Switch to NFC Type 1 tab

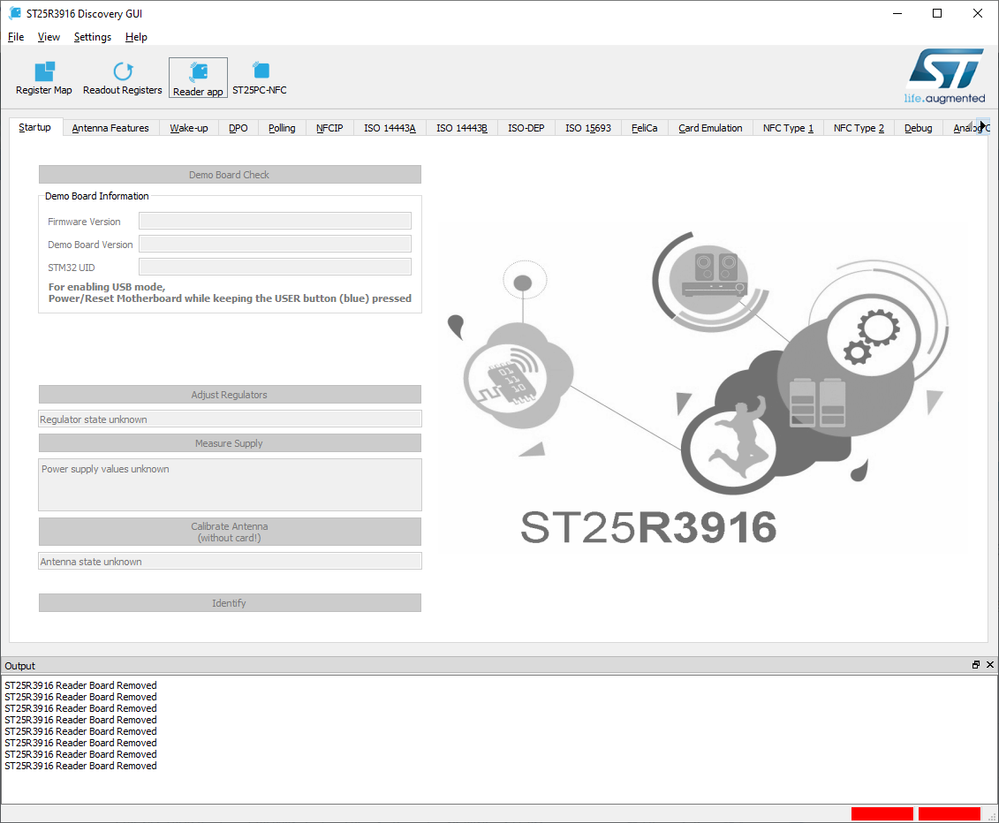pyautogui.click(x=788, y=128)
